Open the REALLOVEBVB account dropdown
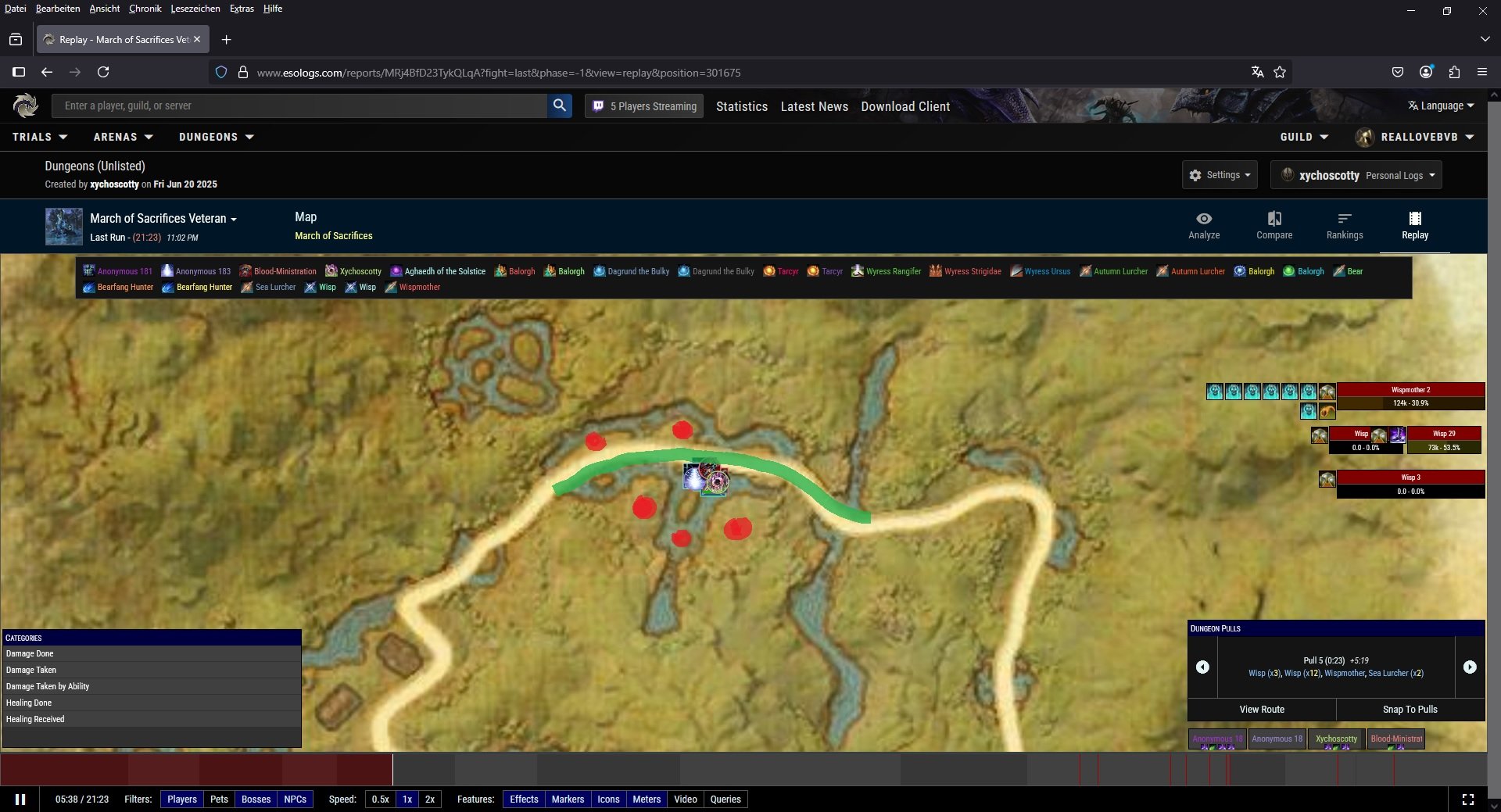This screenshot has height=812, width=1501. tap(1415, 137)
